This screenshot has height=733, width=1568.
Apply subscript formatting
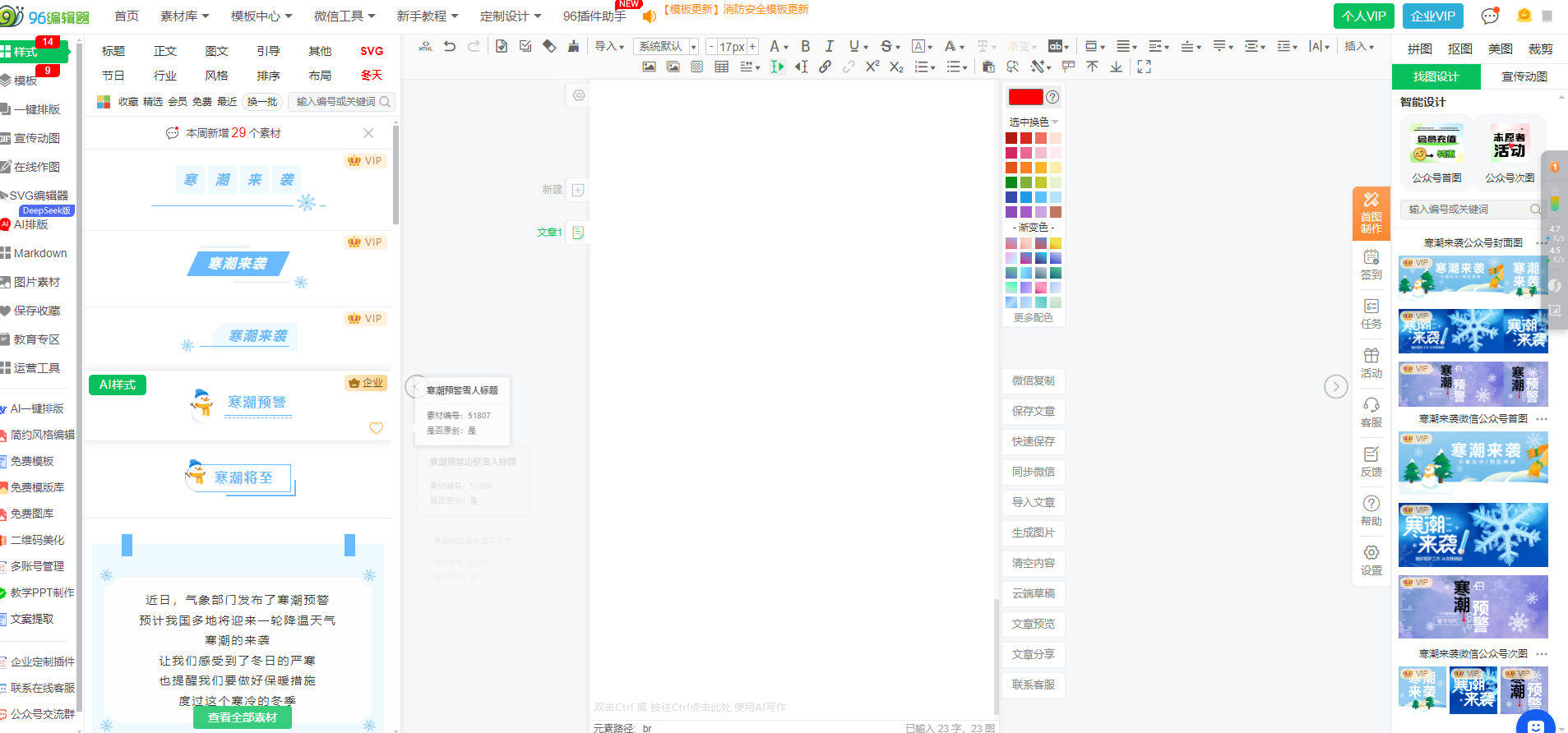coord(896,67)
